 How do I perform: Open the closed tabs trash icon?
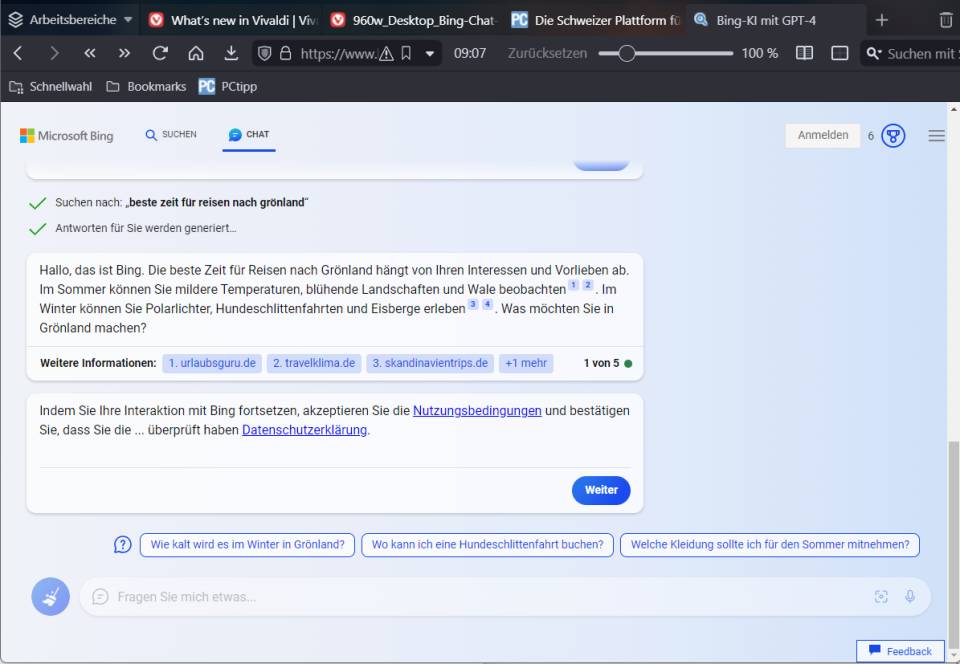[x=946, y=20]
